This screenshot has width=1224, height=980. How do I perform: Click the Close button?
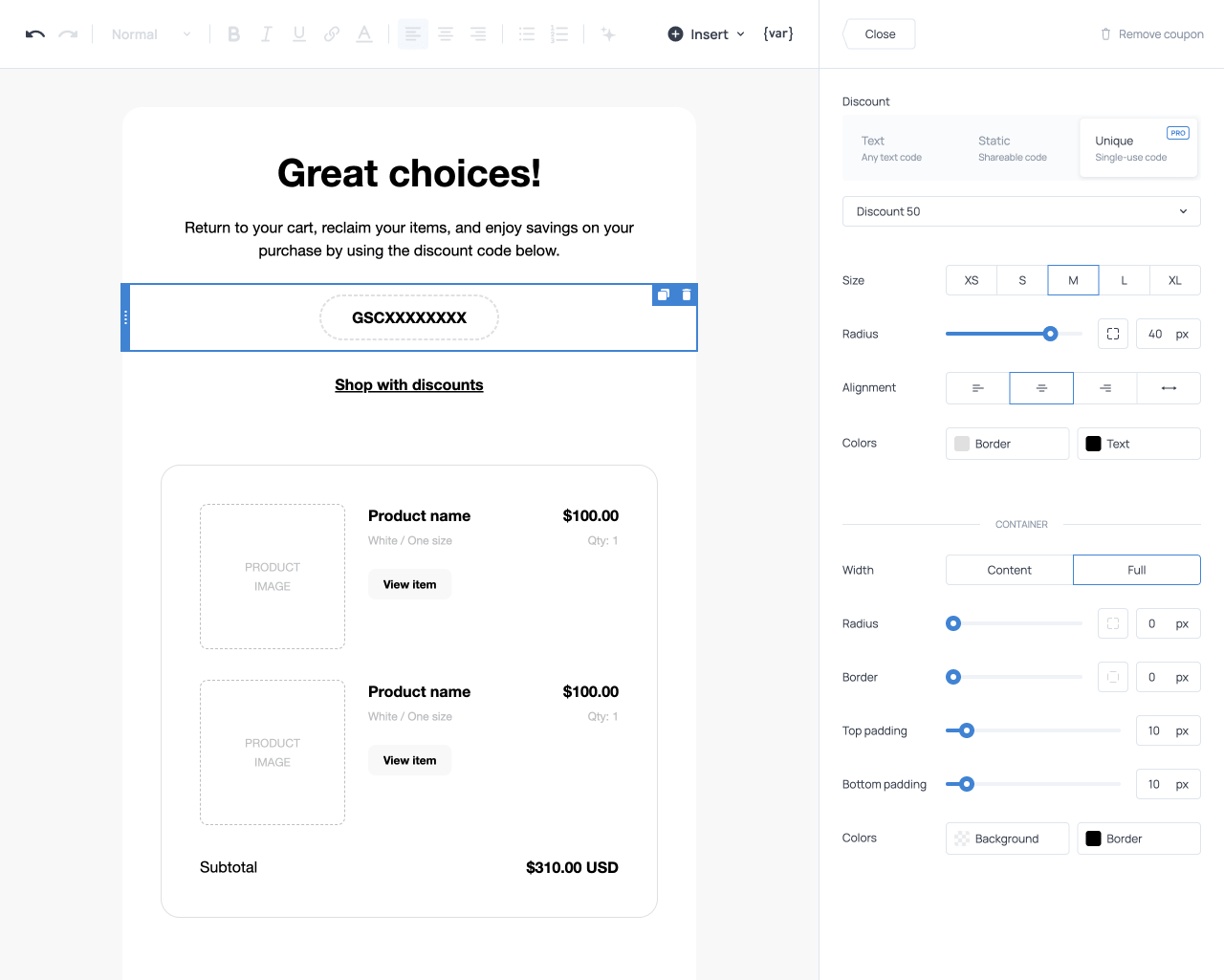[x=880, y=34]
